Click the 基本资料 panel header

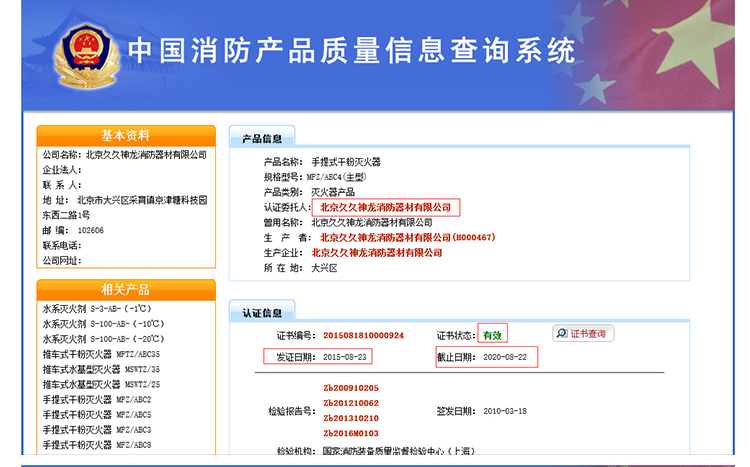point(125,136)
